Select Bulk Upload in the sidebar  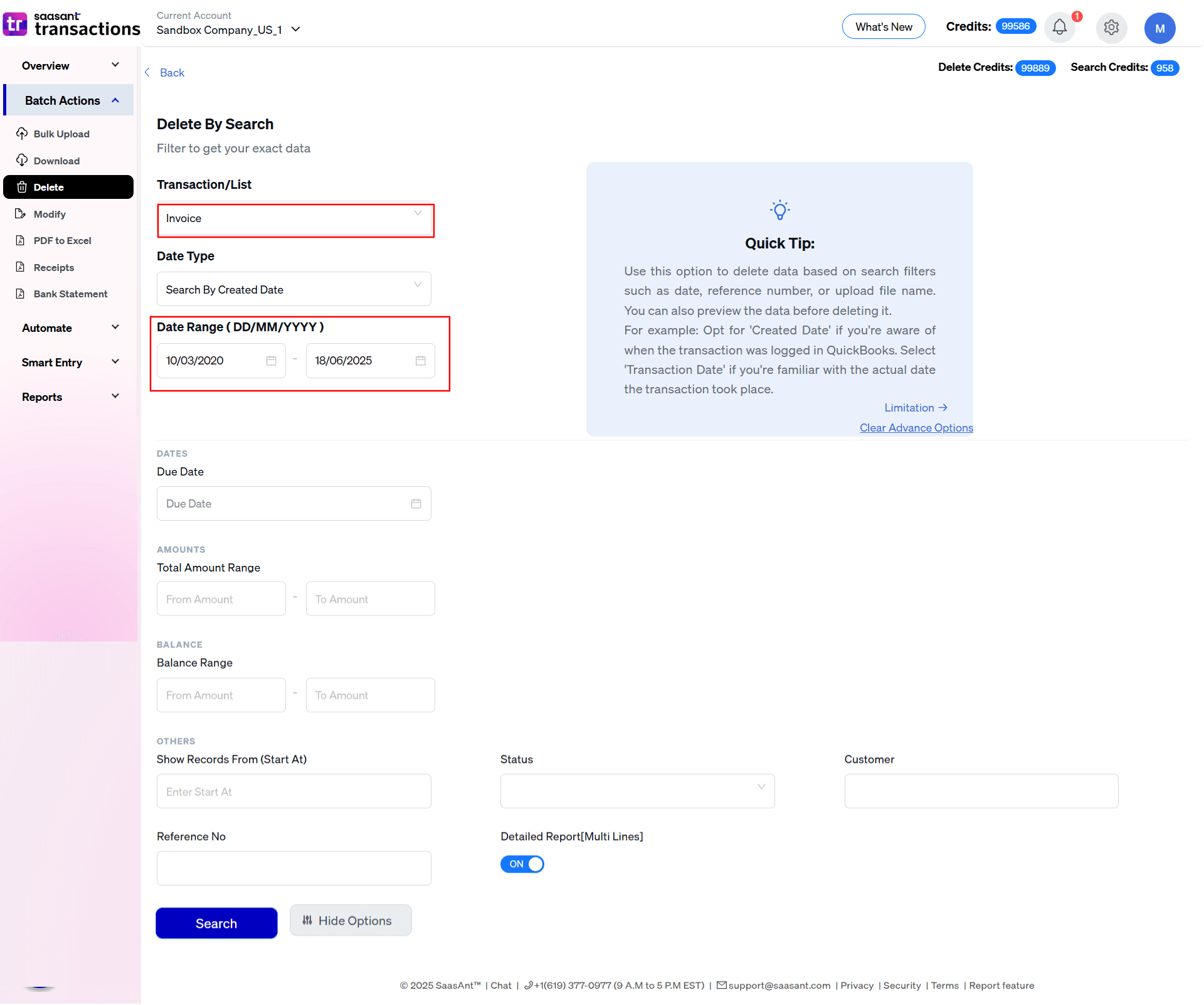pyautogui.click(x=61, y=134)
